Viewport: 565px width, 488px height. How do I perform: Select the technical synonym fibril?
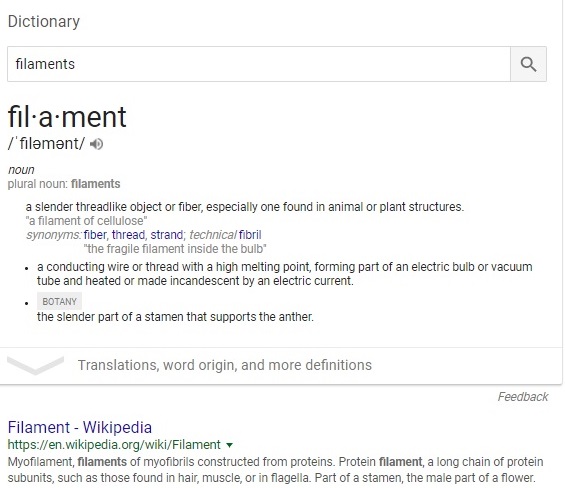pos(250,235)
